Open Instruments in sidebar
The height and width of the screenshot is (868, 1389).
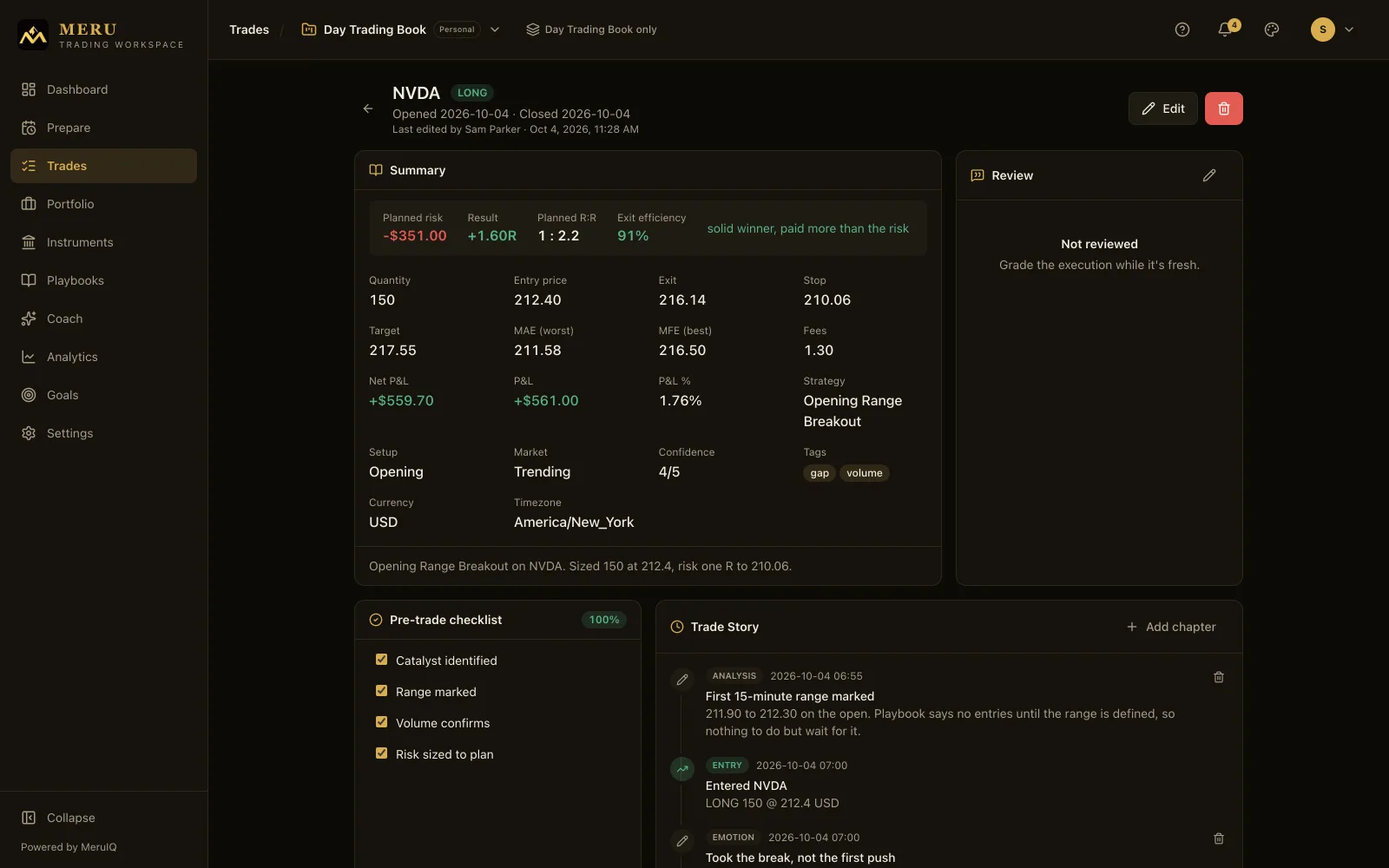coord(103,242)
